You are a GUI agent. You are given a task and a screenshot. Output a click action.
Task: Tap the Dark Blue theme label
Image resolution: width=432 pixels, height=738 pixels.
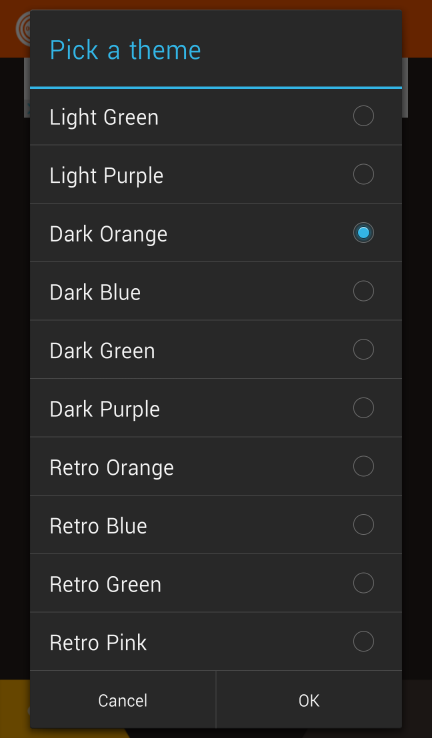coord(95,292)
